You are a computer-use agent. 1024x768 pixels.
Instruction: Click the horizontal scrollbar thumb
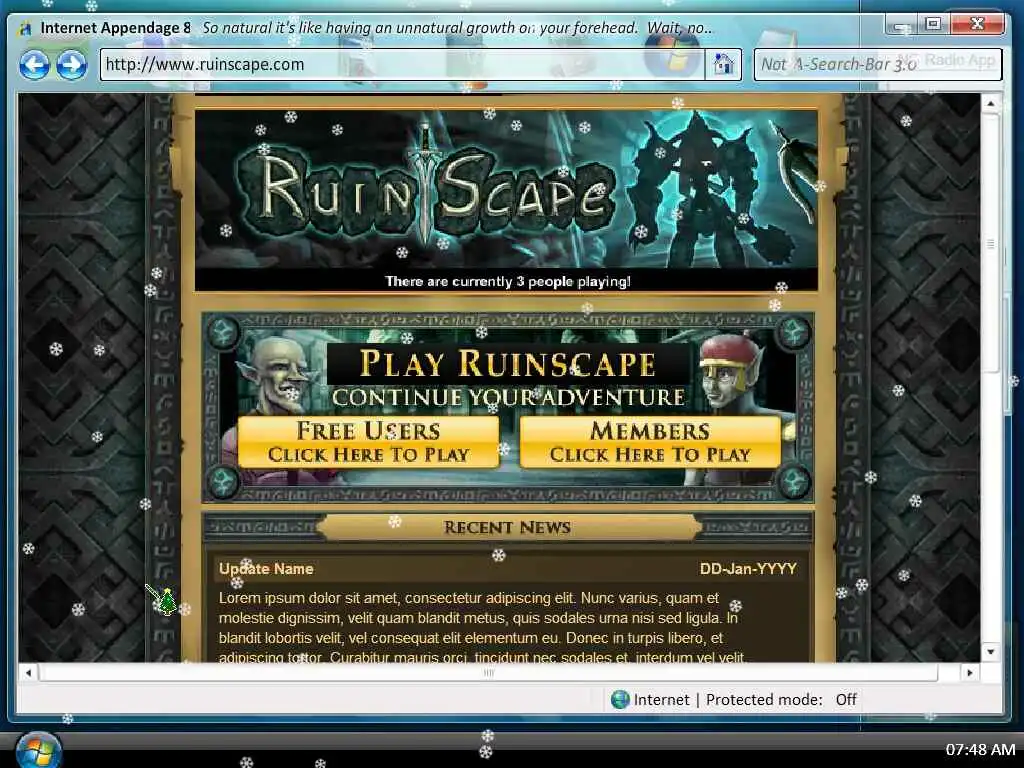(x=488, y=672)
